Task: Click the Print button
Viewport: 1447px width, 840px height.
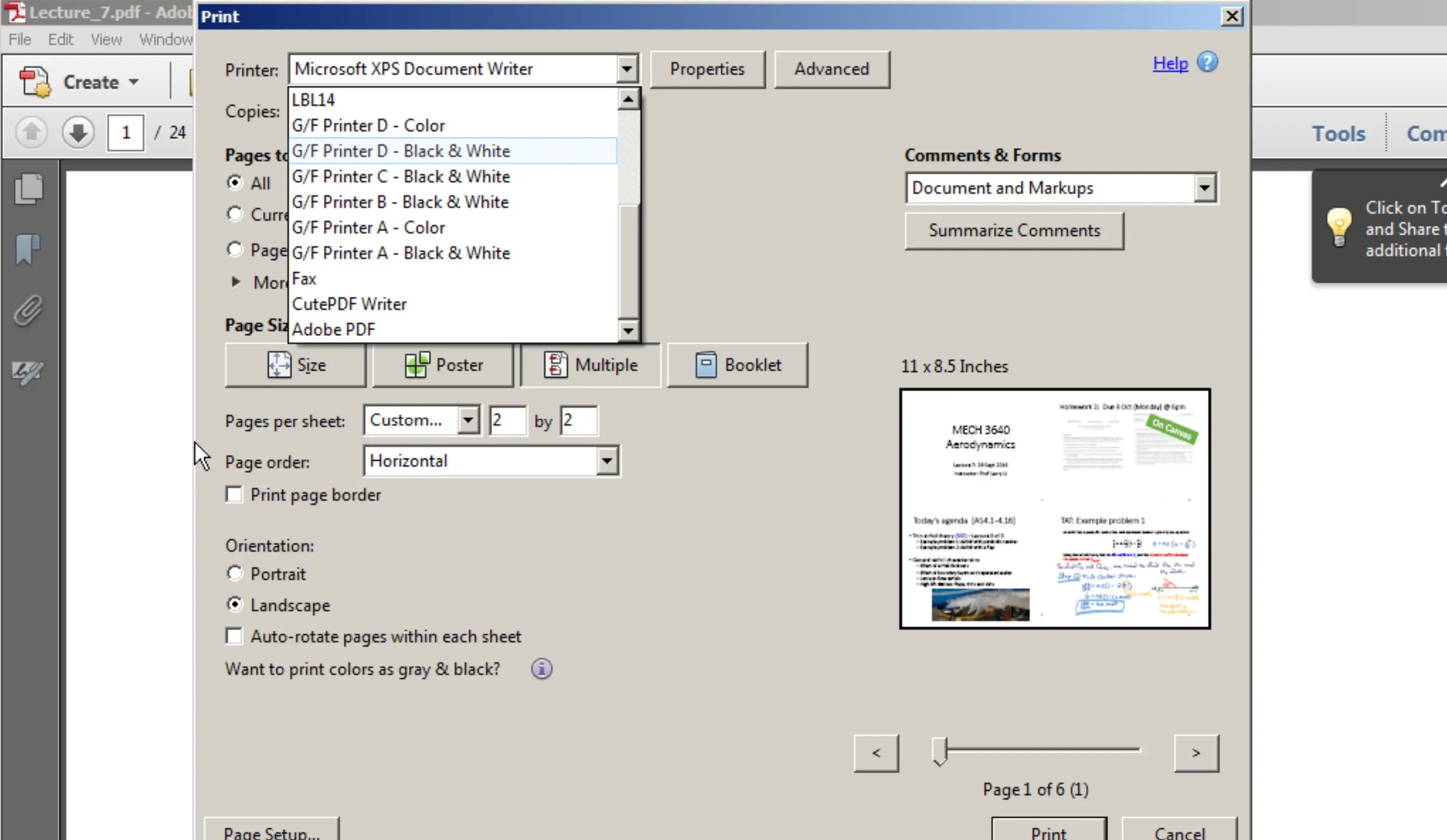Action: tap(1049, 830)
